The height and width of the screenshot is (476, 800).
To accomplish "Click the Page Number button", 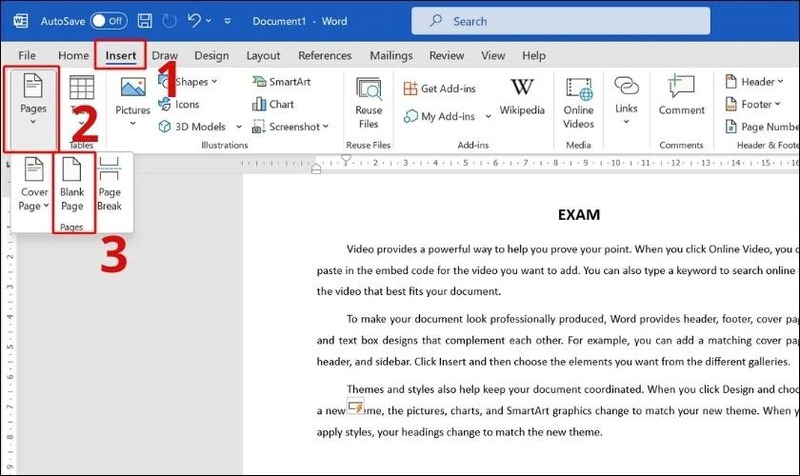I will [x=762, y=127].
